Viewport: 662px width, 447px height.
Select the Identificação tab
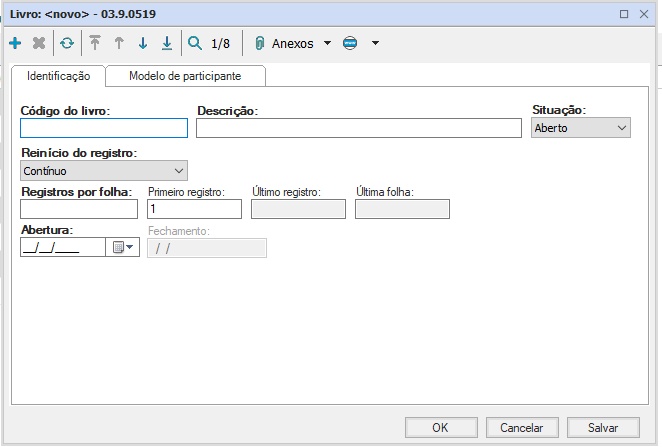coord(58,76)
